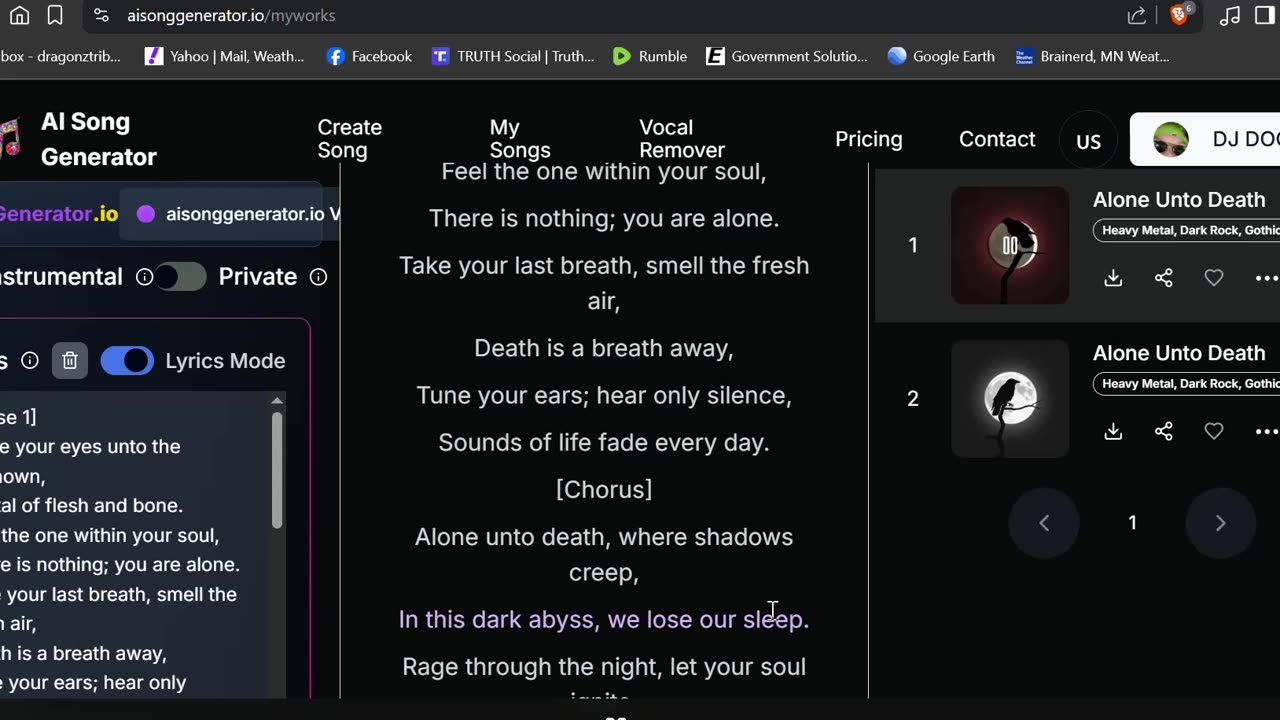
Task: Like second Alone Unto Death song
Action: pos(1214,431)
